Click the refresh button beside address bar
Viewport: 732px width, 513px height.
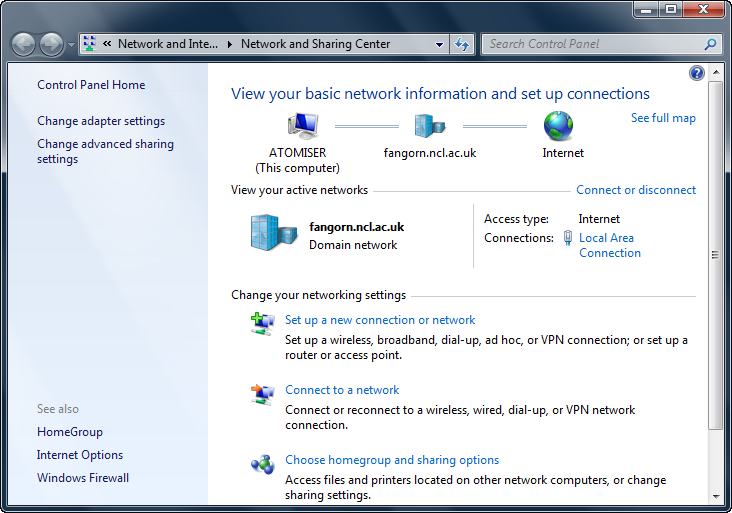coord(462,44)
